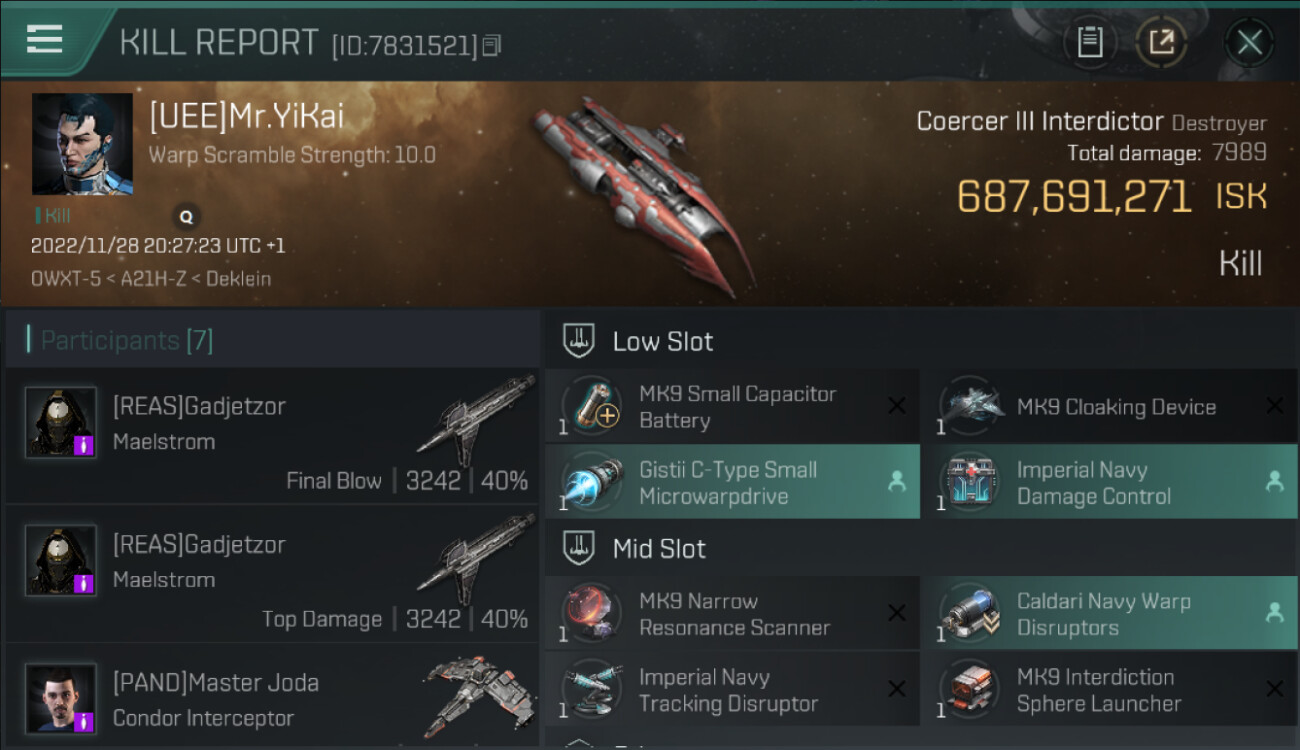Select the Gistii C-Type Small Microwarpdrive item
The image size is (1300, 750).
(x=732, y=482)
